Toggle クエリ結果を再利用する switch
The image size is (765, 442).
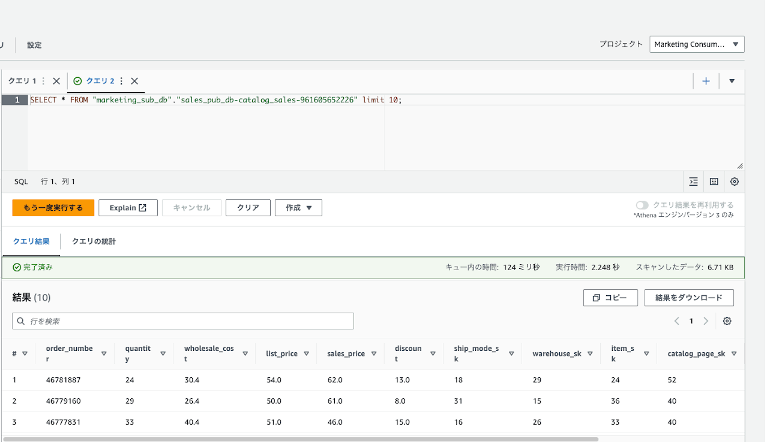pyautogui.click(x=642, y=205)
